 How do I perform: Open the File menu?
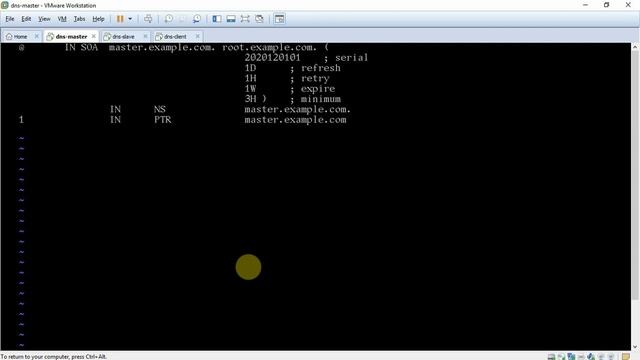coord(10,19)
